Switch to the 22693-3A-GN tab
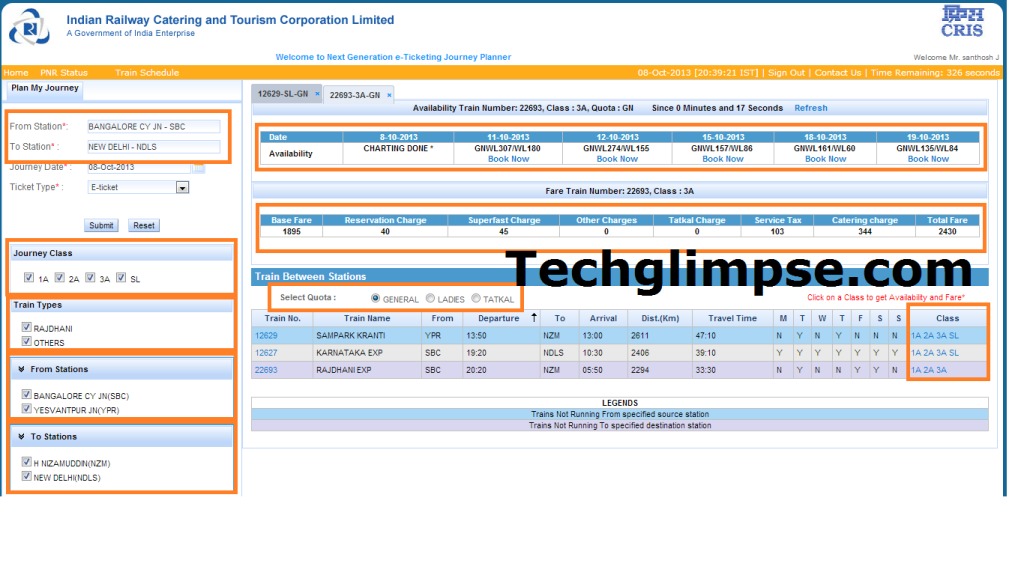Screen dimensions: 1024x575 [355, 95]
